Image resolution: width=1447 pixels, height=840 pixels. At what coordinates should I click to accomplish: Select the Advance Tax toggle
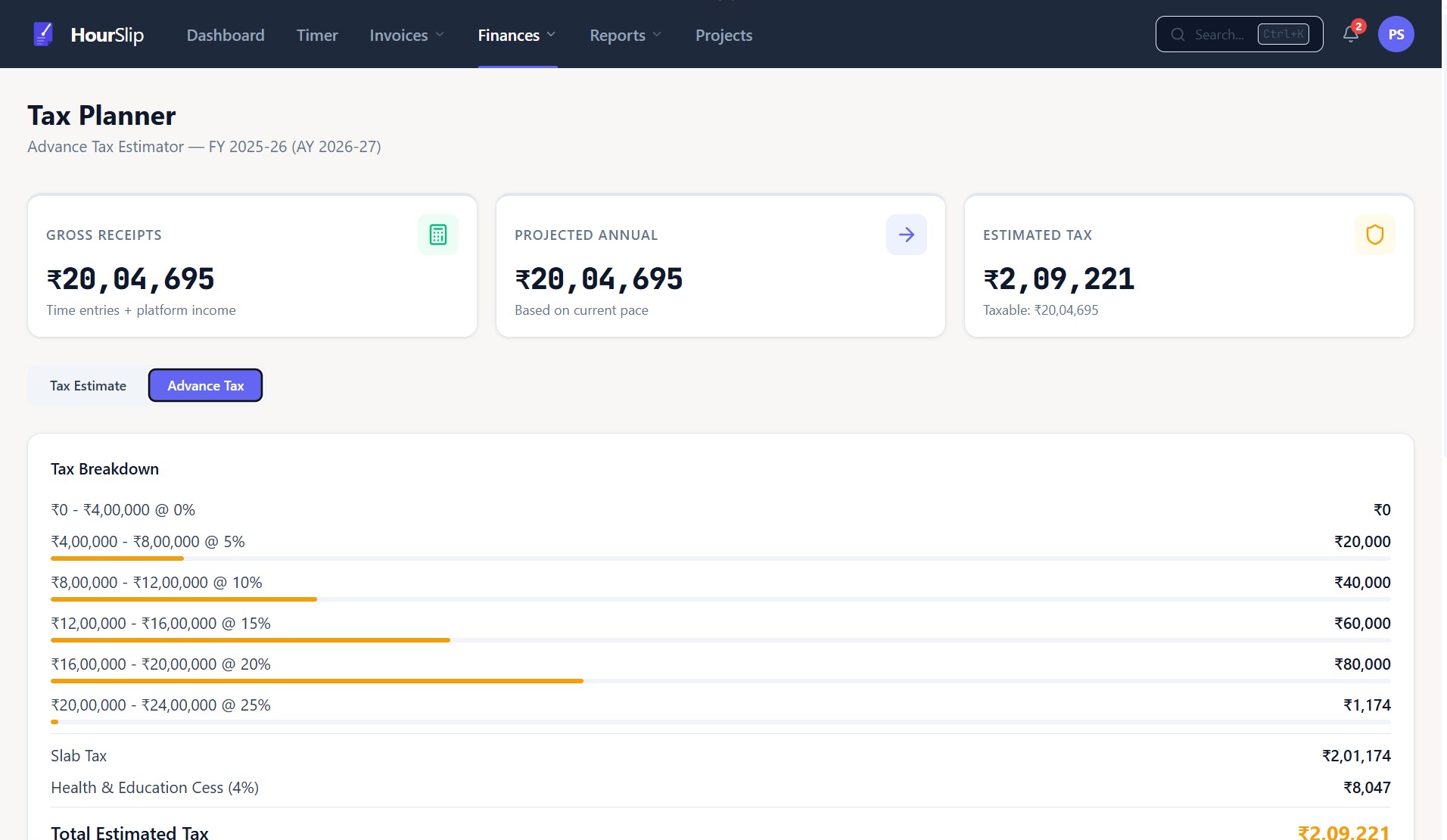tap(205, 385)
